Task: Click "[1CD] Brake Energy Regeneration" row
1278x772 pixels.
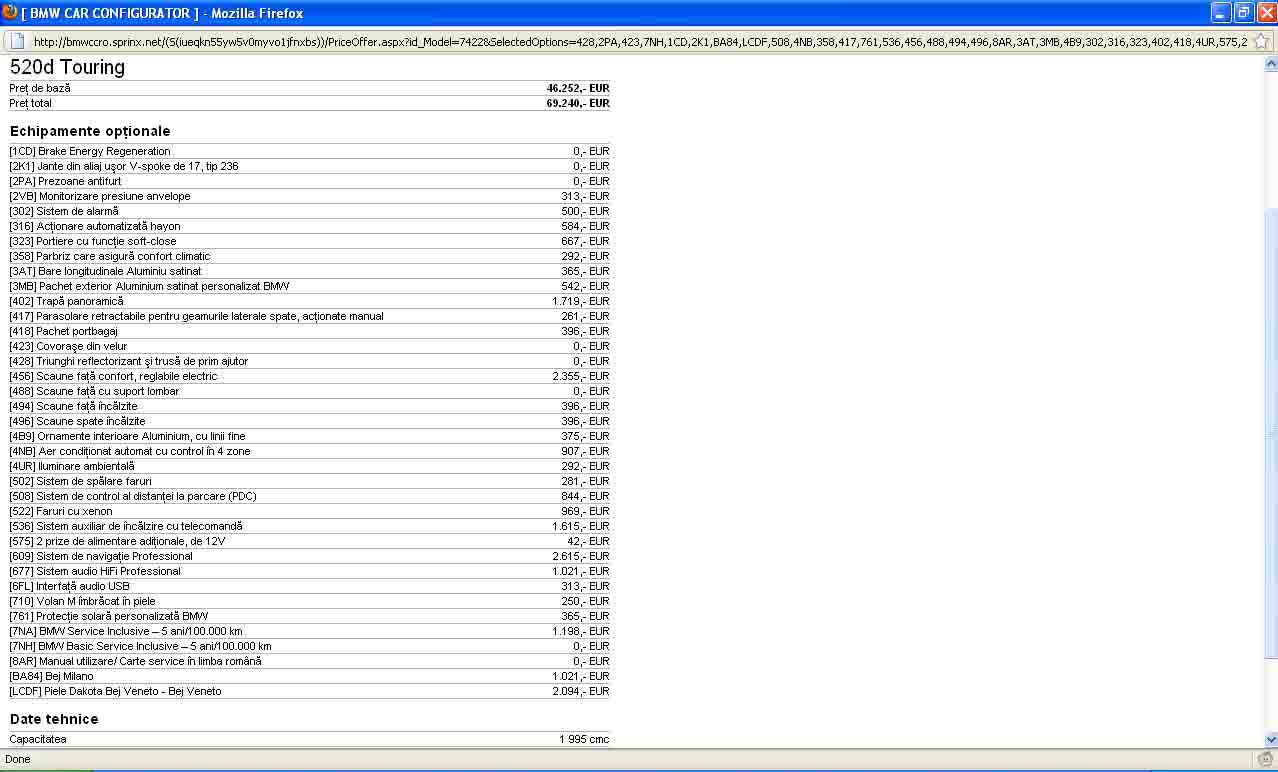Action: click(x=309, y=151)
